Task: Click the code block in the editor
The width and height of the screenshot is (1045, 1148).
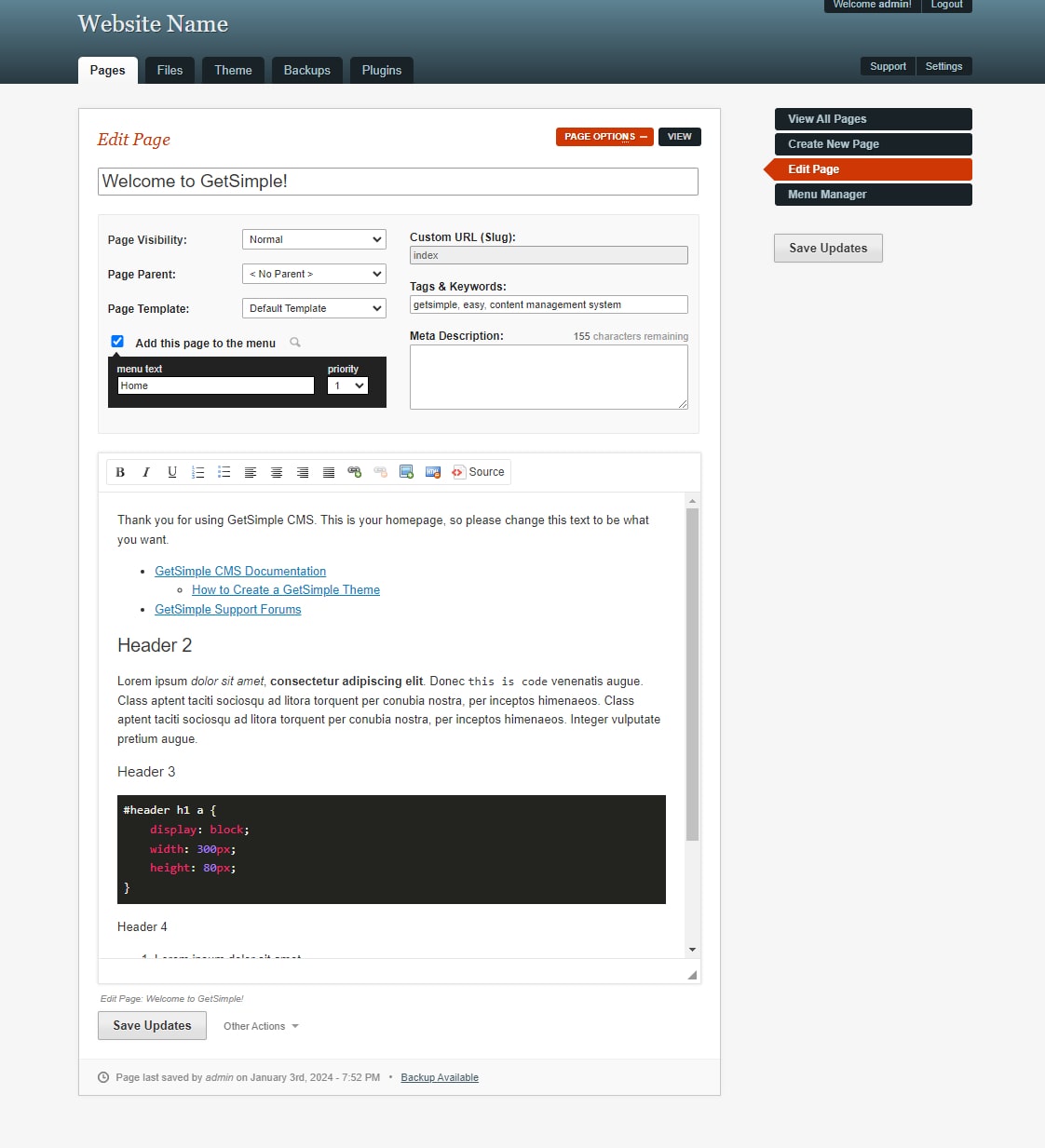Action: (x=391, y=849)
